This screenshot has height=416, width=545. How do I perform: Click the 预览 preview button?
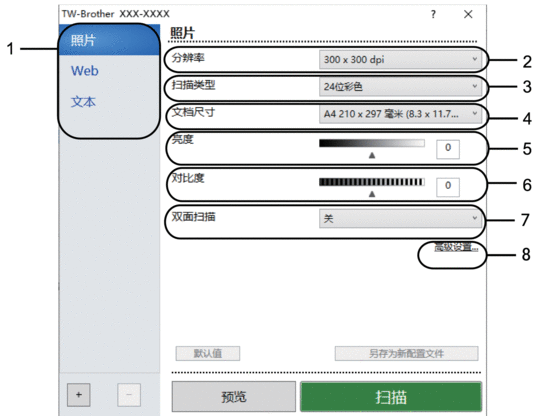pyautogui.click(x=234, y=397)
